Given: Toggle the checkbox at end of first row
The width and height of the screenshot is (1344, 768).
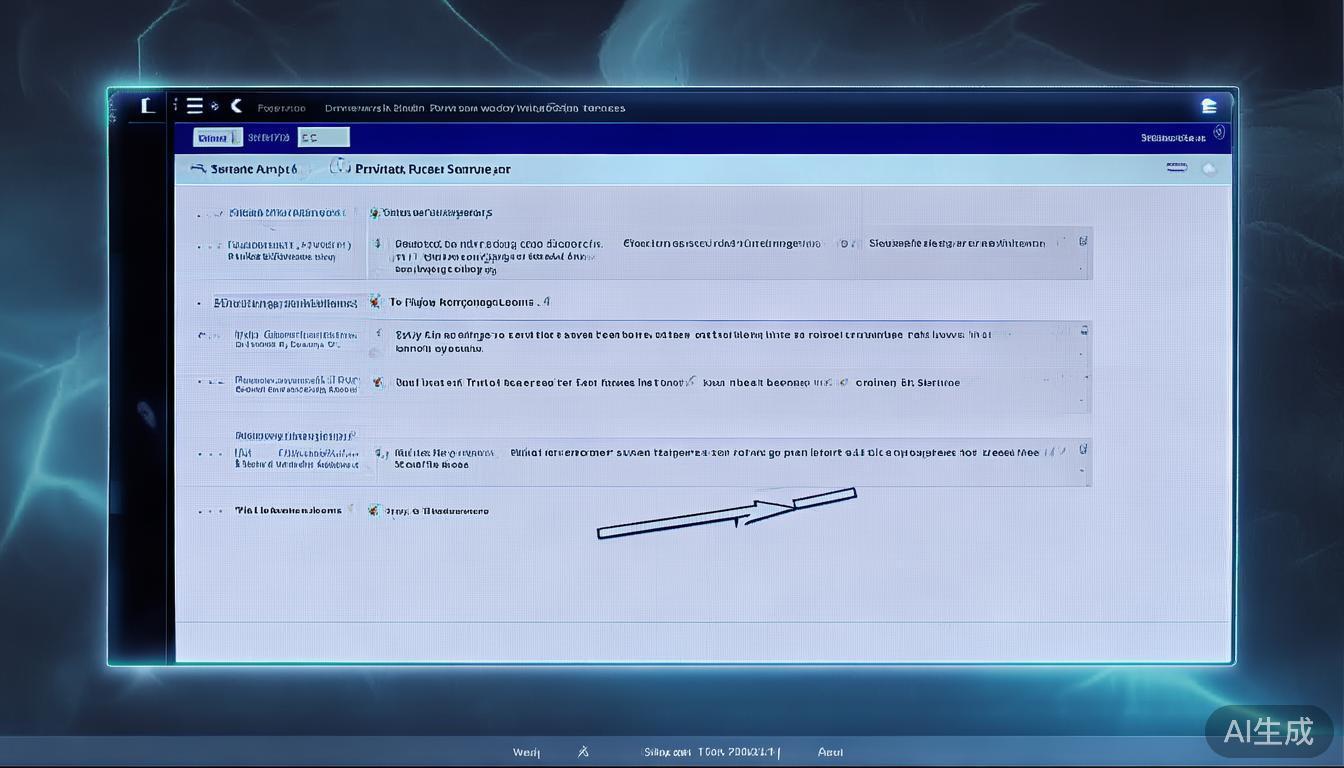Looking at the screenshot, I should click(x=1083, y=241).
